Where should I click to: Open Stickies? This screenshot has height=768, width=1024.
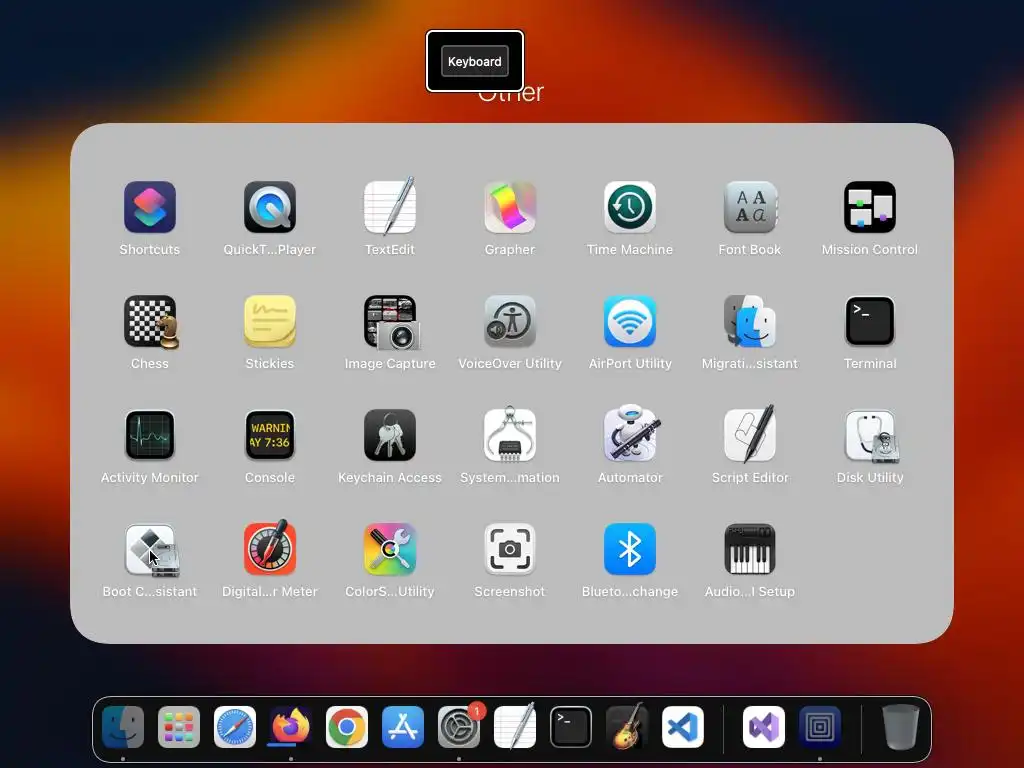(x=270, y=321)
